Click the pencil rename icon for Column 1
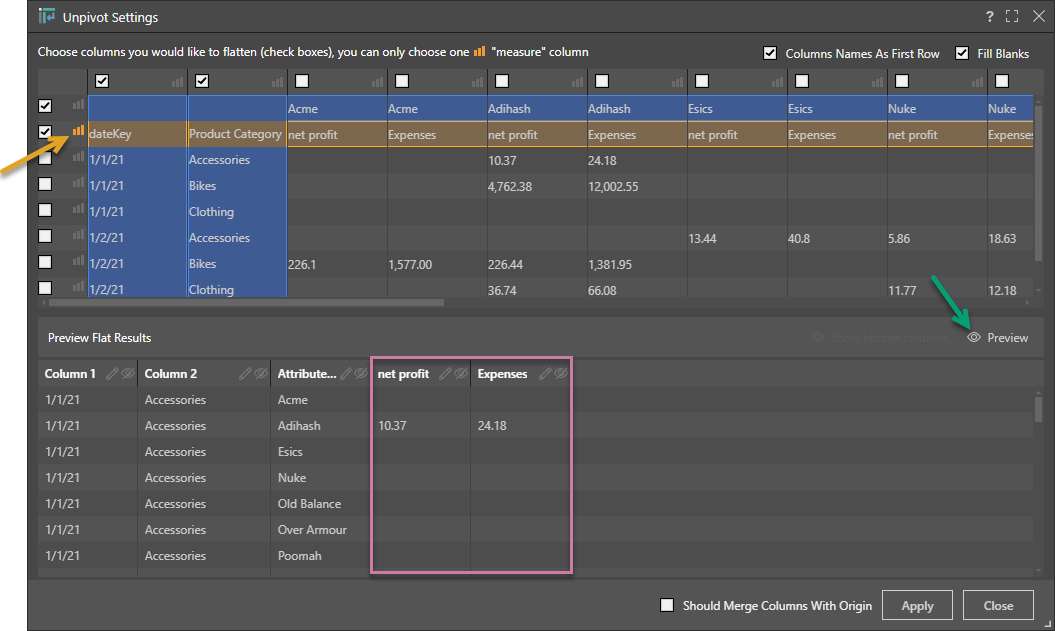The height and width of the screenshot is (631, 1055). [113, 374]
